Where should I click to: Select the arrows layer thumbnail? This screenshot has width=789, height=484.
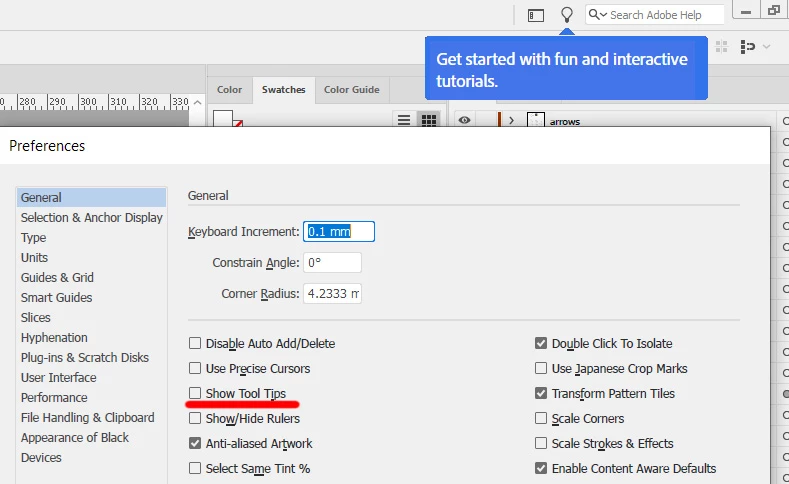click(x=535, y=120)
